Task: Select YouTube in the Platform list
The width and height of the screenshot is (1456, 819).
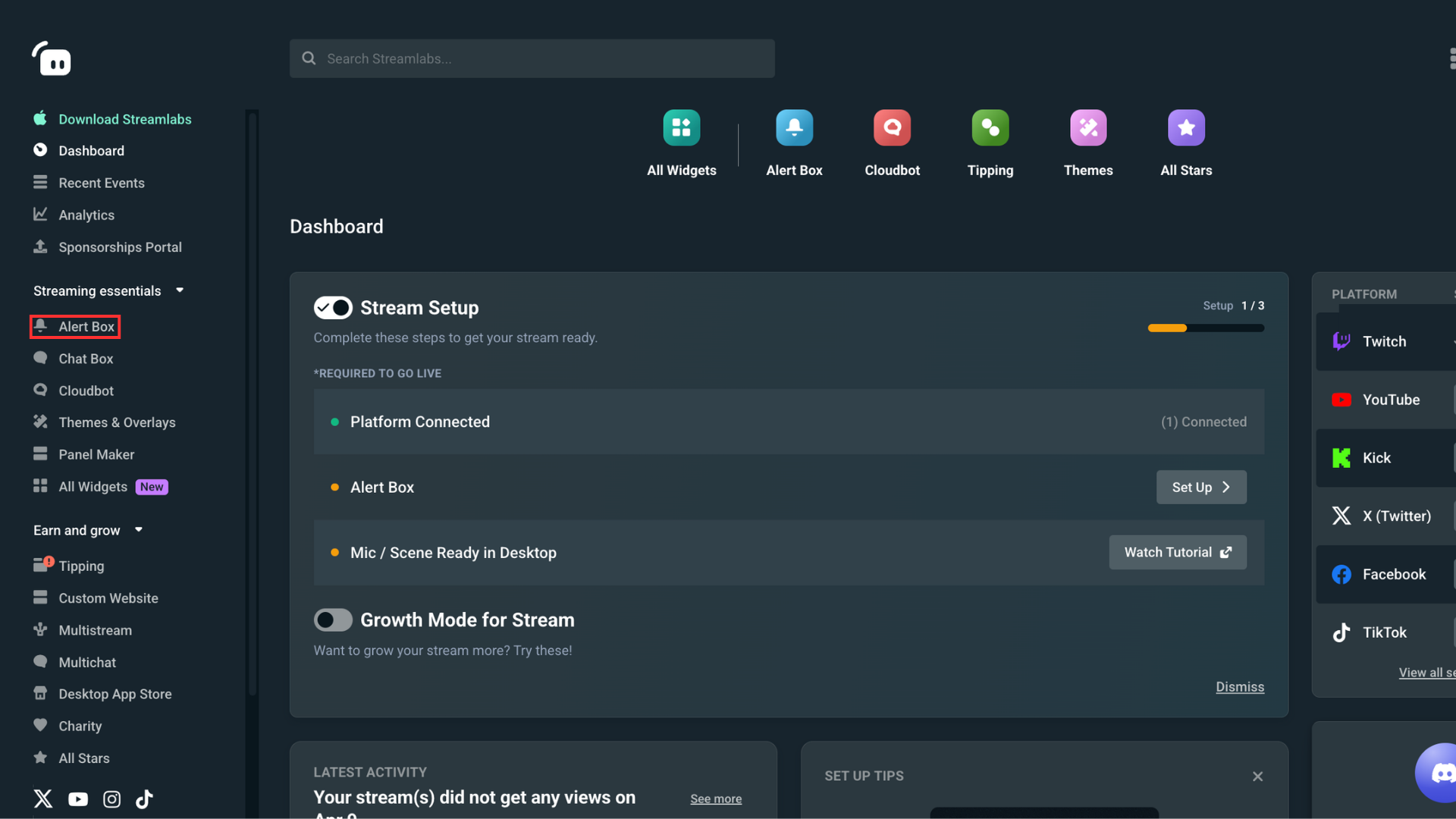Action: [x=1385, y=400]
